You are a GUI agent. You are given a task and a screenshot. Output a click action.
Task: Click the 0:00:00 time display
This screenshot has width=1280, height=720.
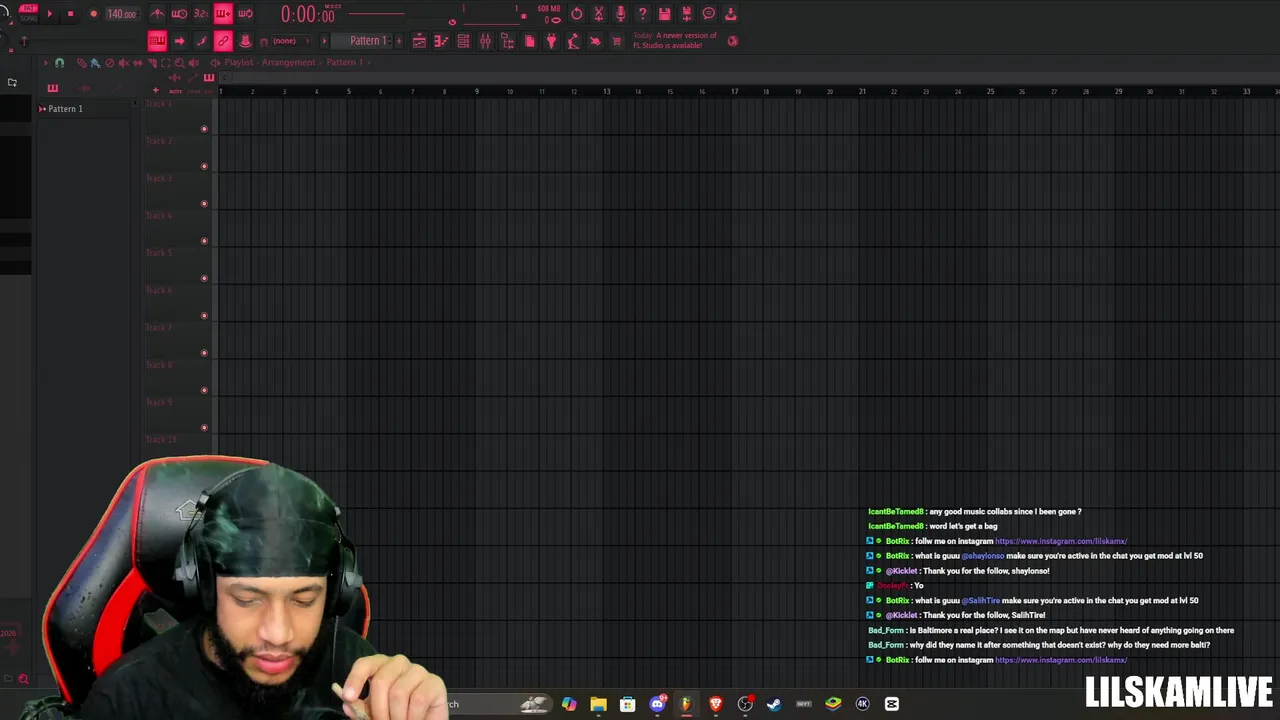[307, 15]
